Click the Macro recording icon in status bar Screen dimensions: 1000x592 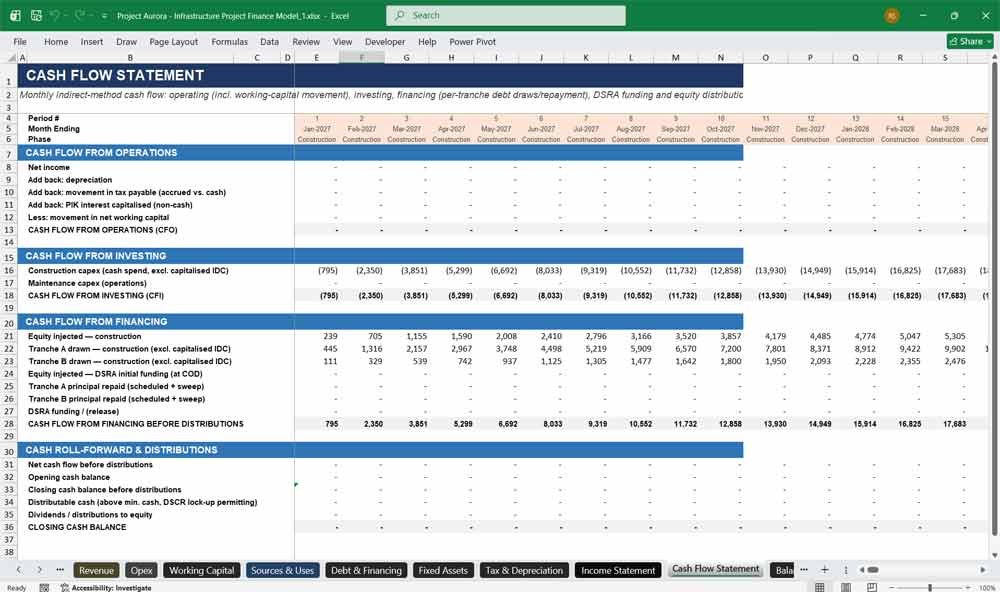point(44,588)
